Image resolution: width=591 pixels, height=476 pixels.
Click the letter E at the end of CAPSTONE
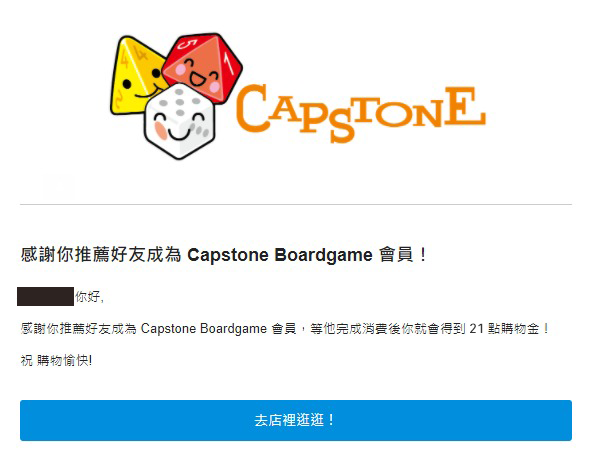point(465,106)
